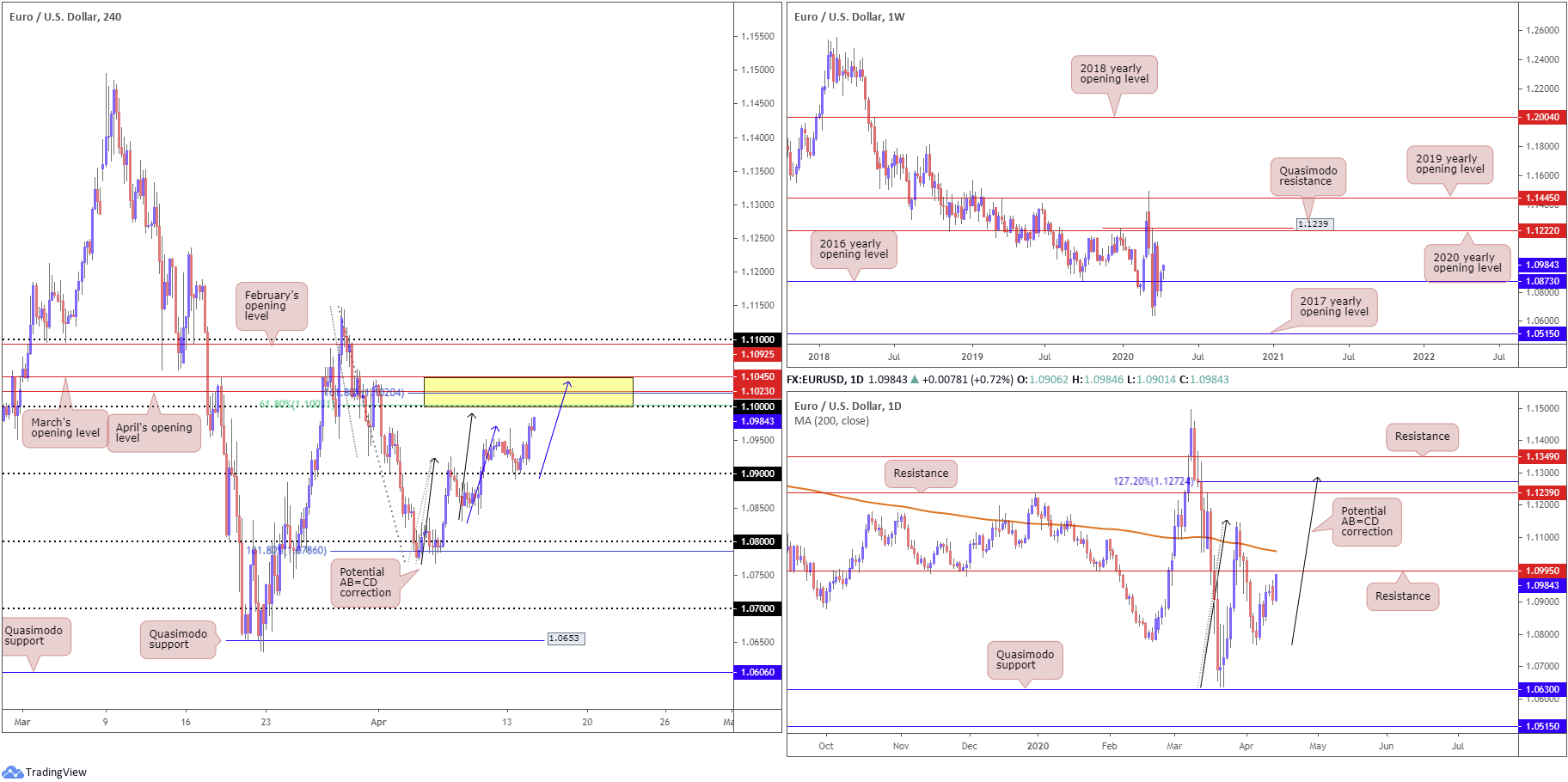
Task: Click the red 1.20040 price tag
Action: [x=1543, y=117]
